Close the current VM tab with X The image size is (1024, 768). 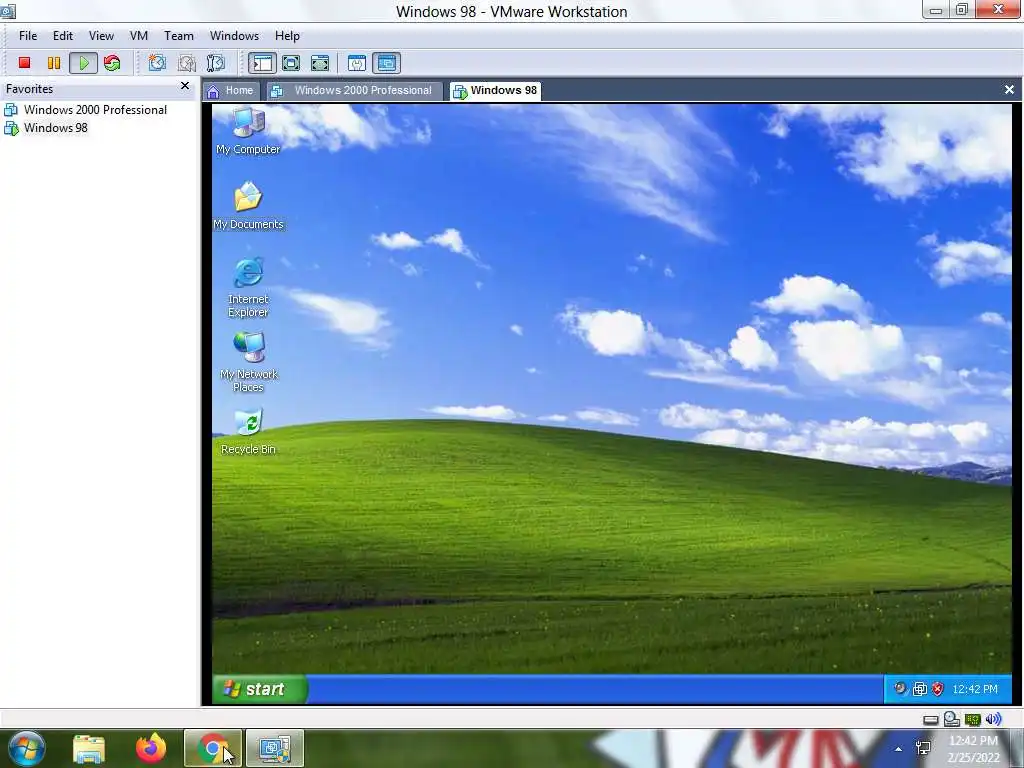(x=1009, y=89)
